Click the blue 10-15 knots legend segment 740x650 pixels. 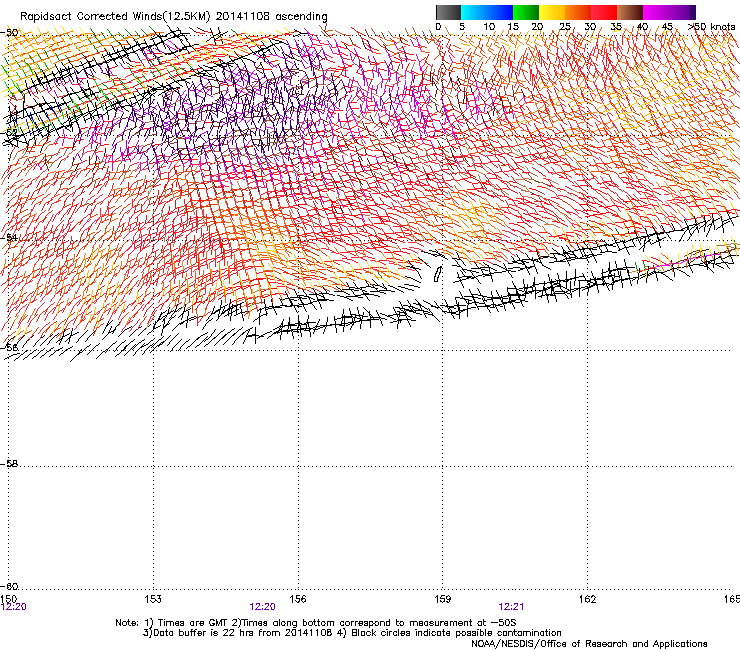pos(500,12)
